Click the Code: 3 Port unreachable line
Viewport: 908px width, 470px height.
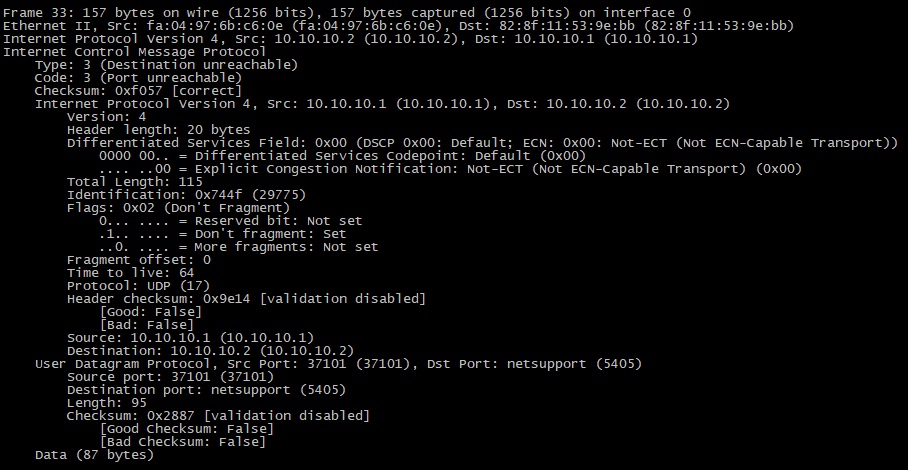(138, 77)
